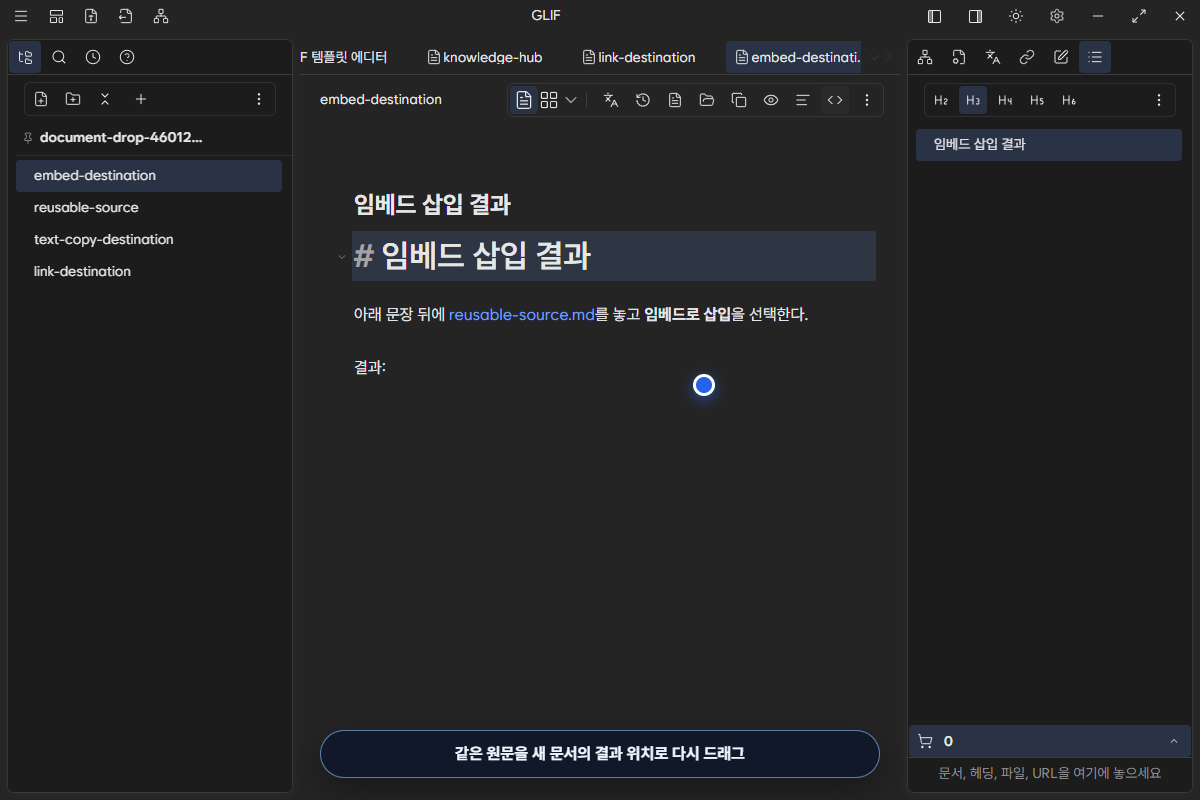Switch to the knowledge-hub tab
Image resolution: width=1200 pixels, height=800 pixels.
coord(484,57)
